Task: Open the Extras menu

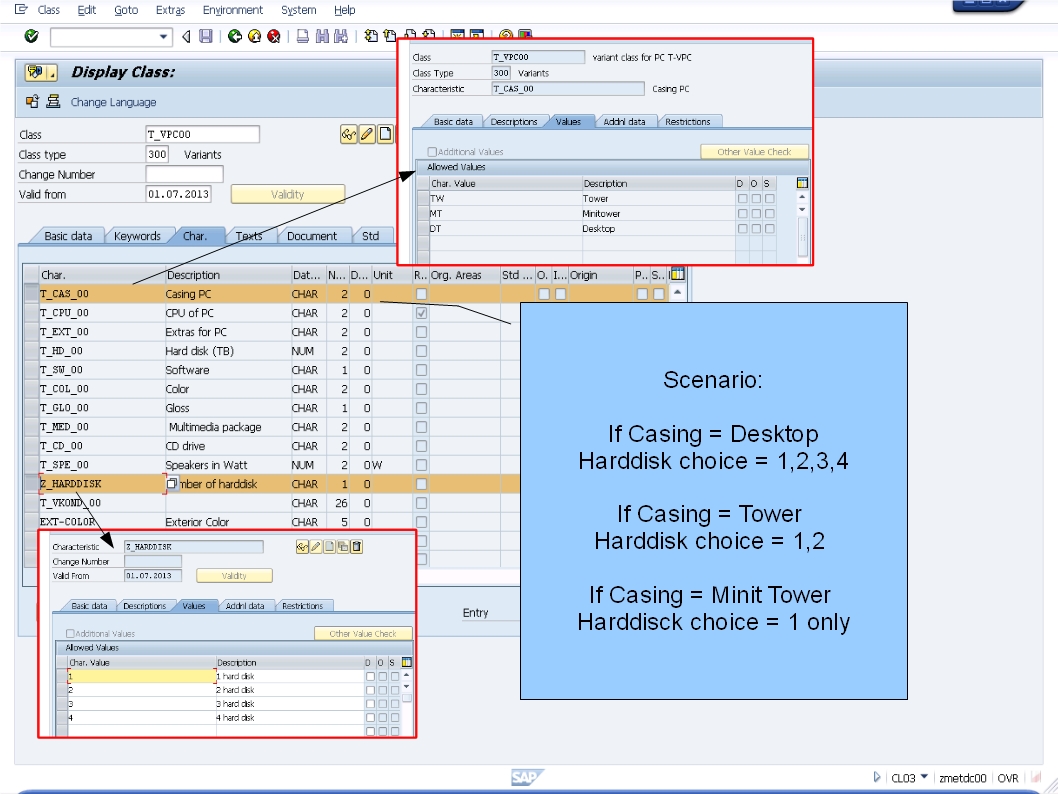Action: [170, 10]
